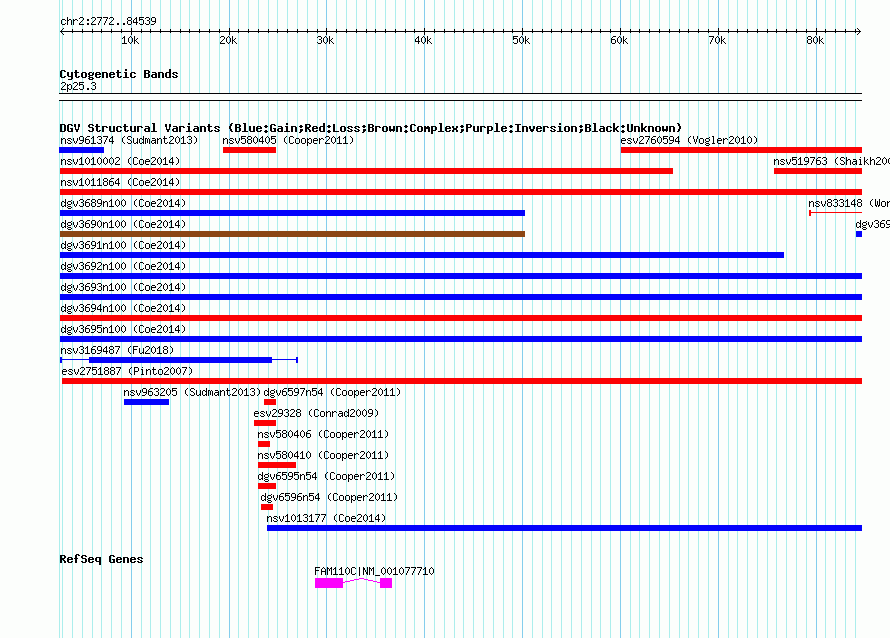
Task: Click the RefSeq Genes track title
Action: (x=101, y=559)
